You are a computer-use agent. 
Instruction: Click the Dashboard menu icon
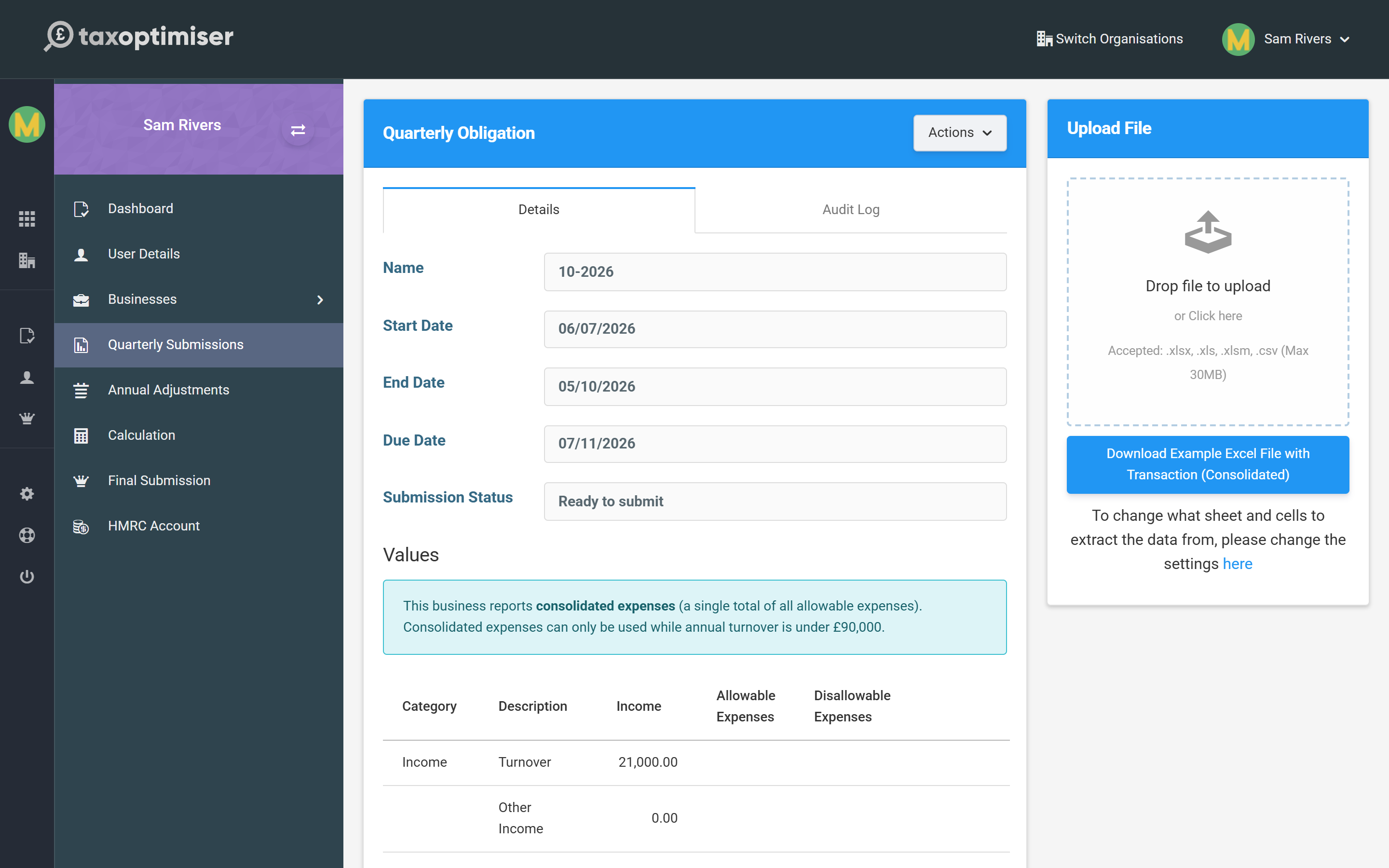81,209
